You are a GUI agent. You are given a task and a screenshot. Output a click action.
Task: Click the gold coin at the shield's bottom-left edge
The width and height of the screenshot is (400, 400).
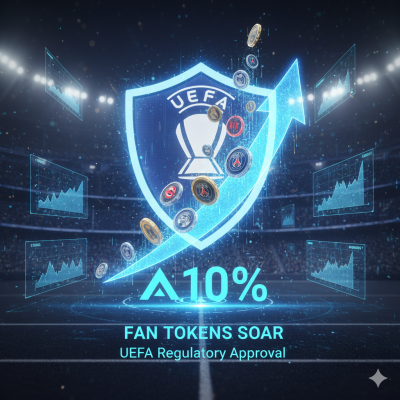(151, 231)
